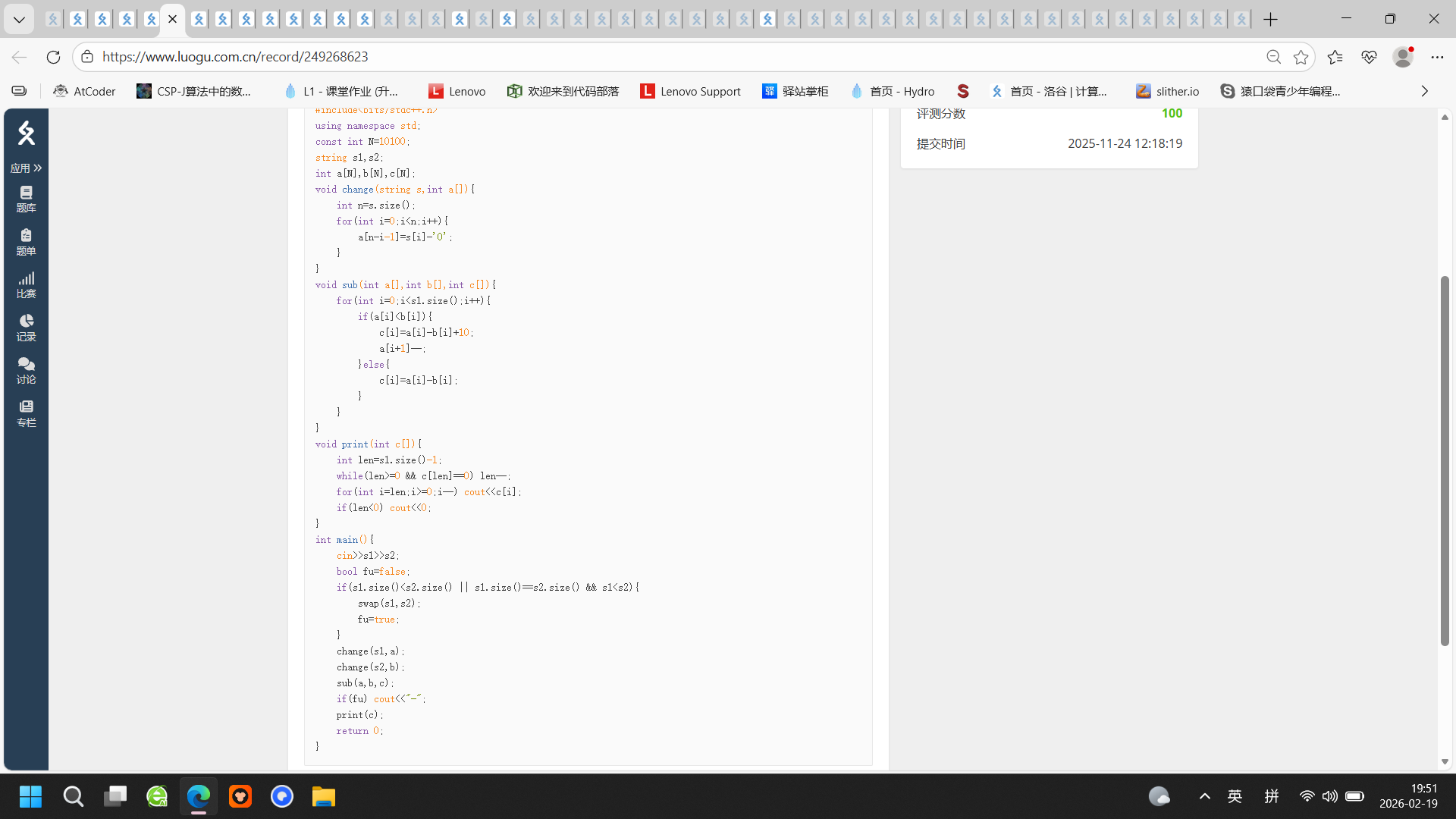Close the current active tab
Screen dimensions: 1456x819
173,19
